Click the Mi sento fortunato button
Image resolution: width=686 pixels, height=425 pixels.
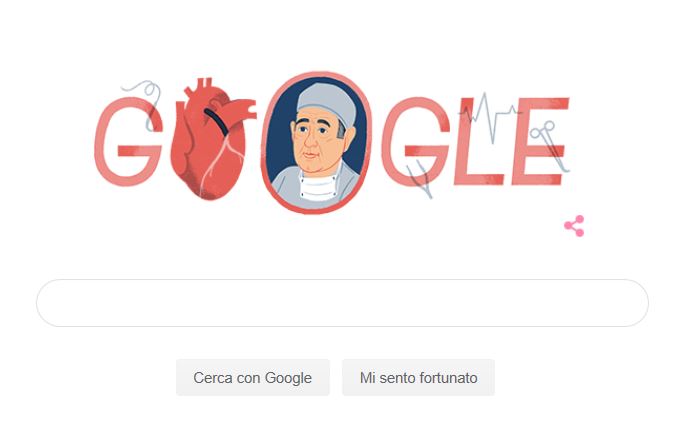click(418, 378)
